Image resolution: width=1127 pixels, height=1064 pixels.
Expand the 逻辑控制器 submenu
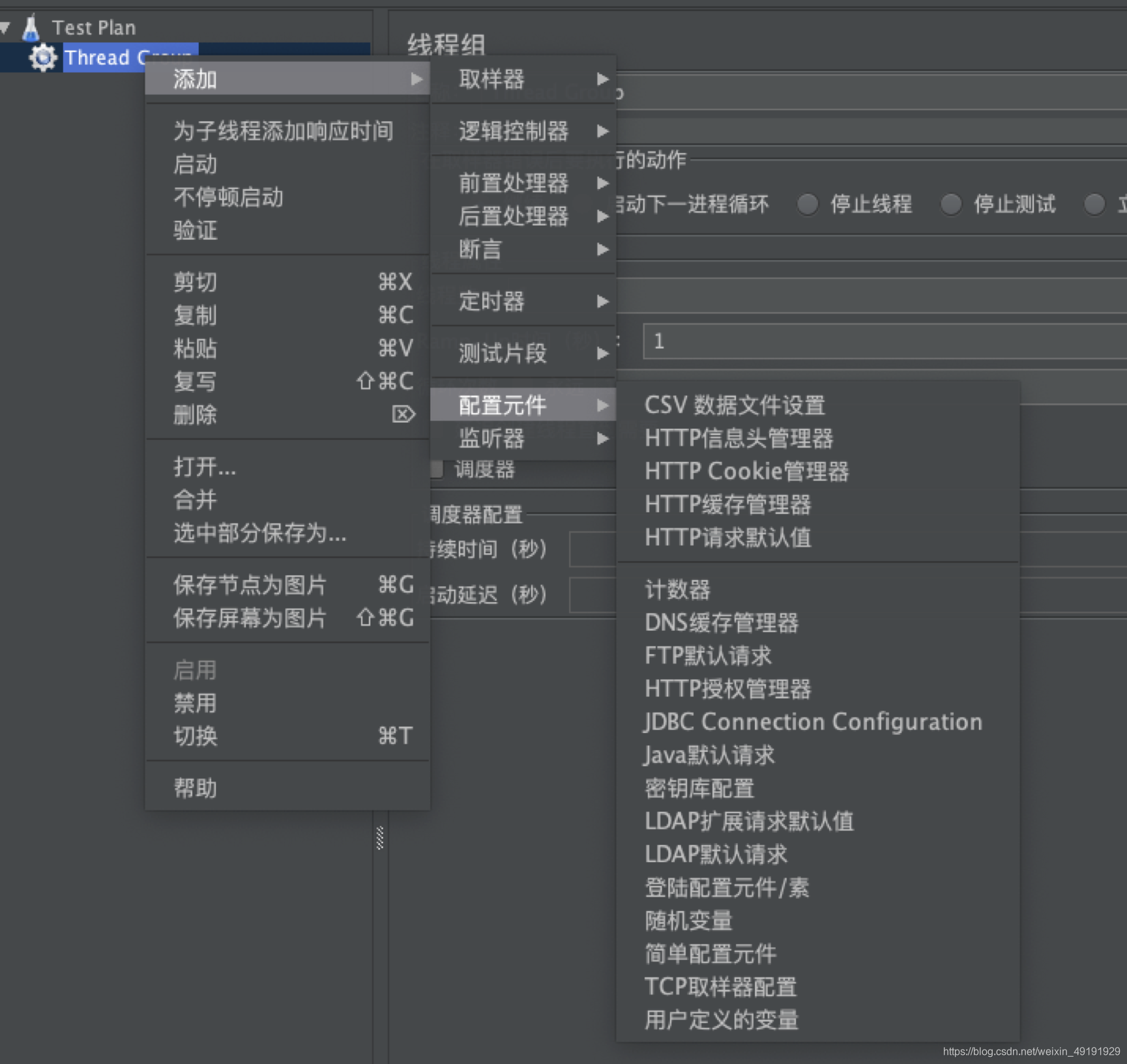click(x=523, y=131)
